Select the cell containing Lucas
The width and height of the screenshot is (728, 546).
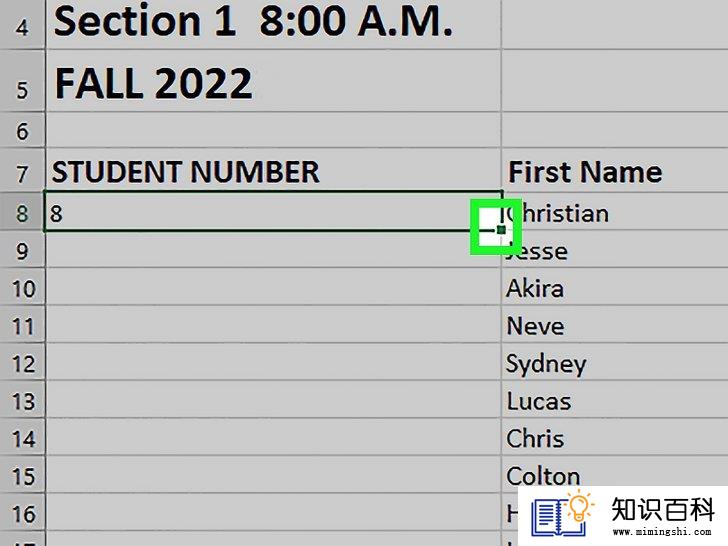point(615,400)
